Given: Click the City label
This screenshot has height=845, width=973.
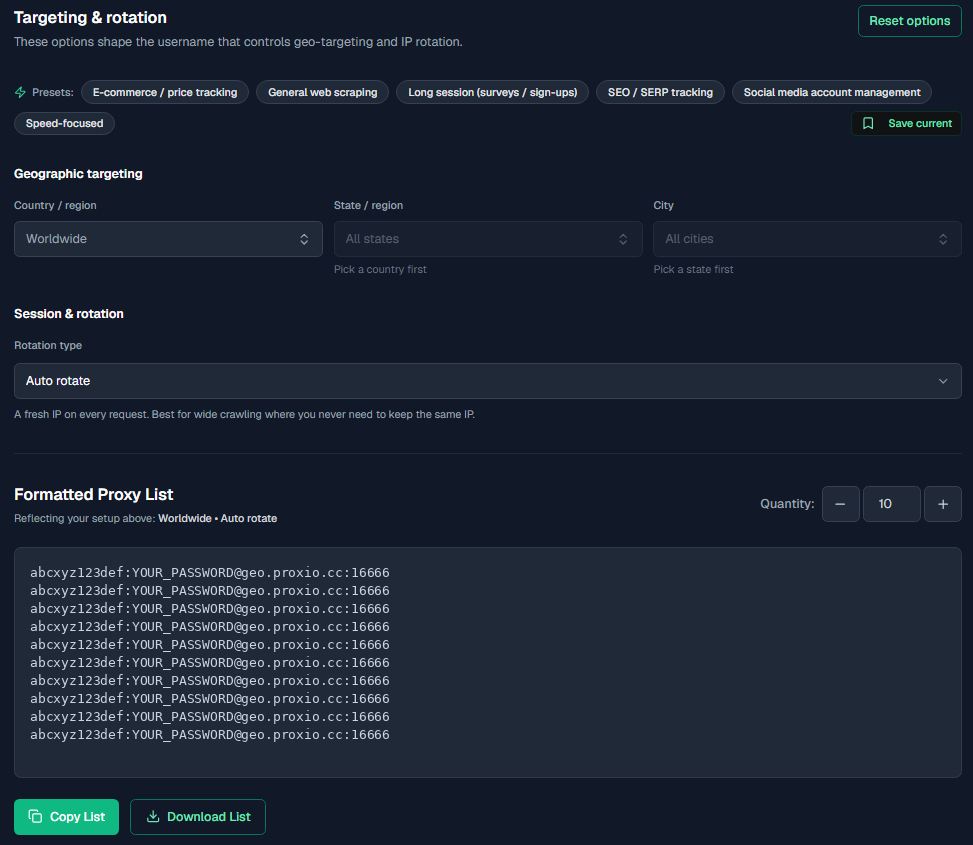Looking at the screenshot, I should click(663, 205).
